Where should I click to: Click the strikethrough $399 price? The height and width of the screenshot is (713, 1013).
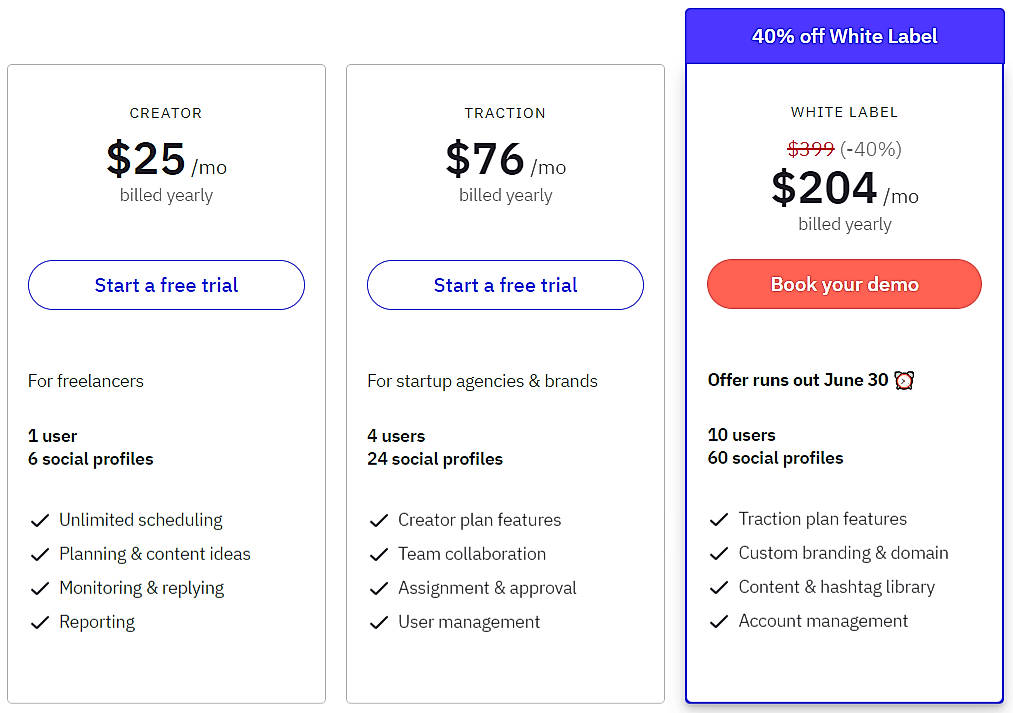coord(811,148)
